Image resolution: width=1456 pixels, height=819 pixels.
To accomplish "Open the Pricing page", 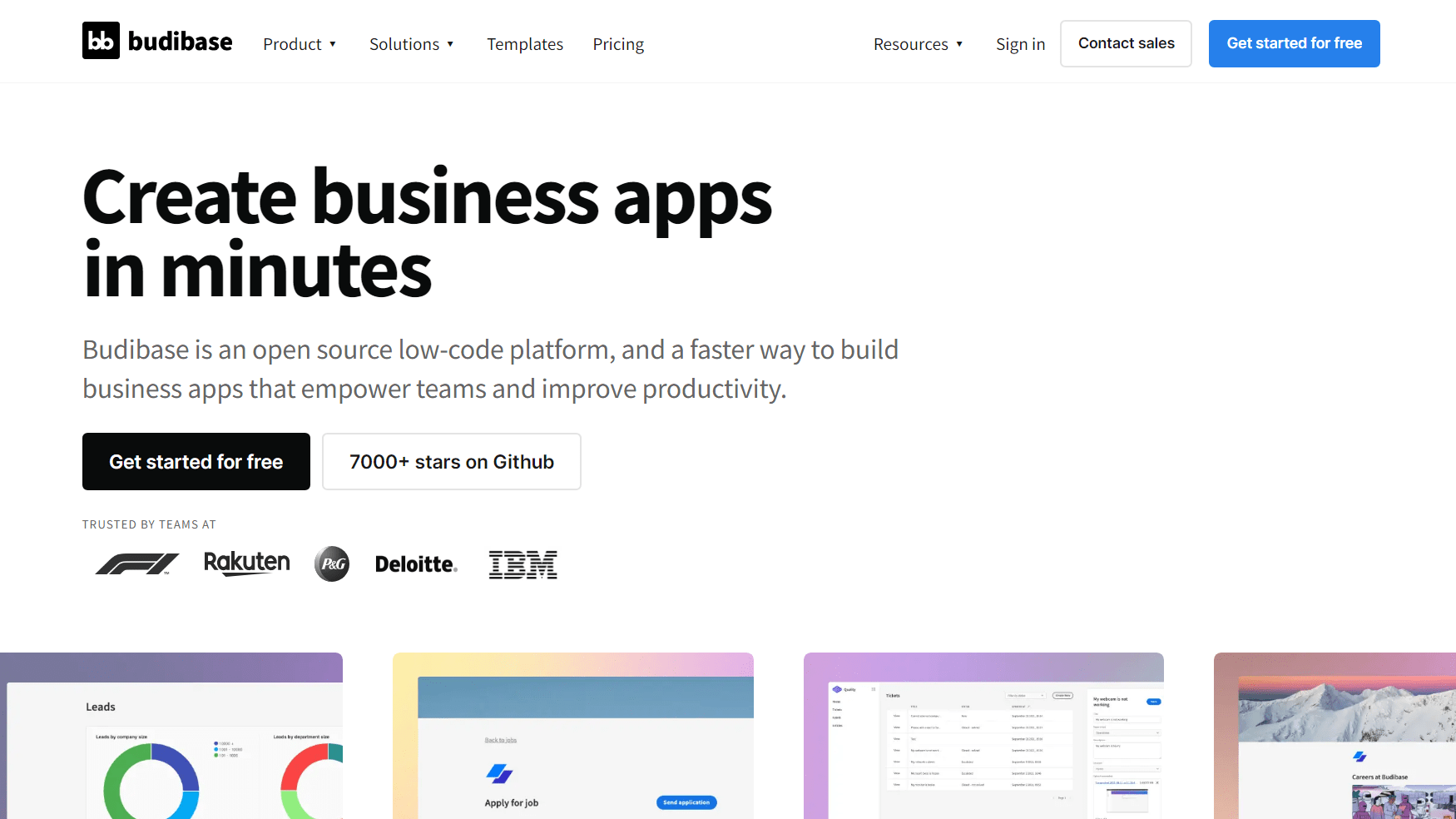I will click(x=618, y=44).
